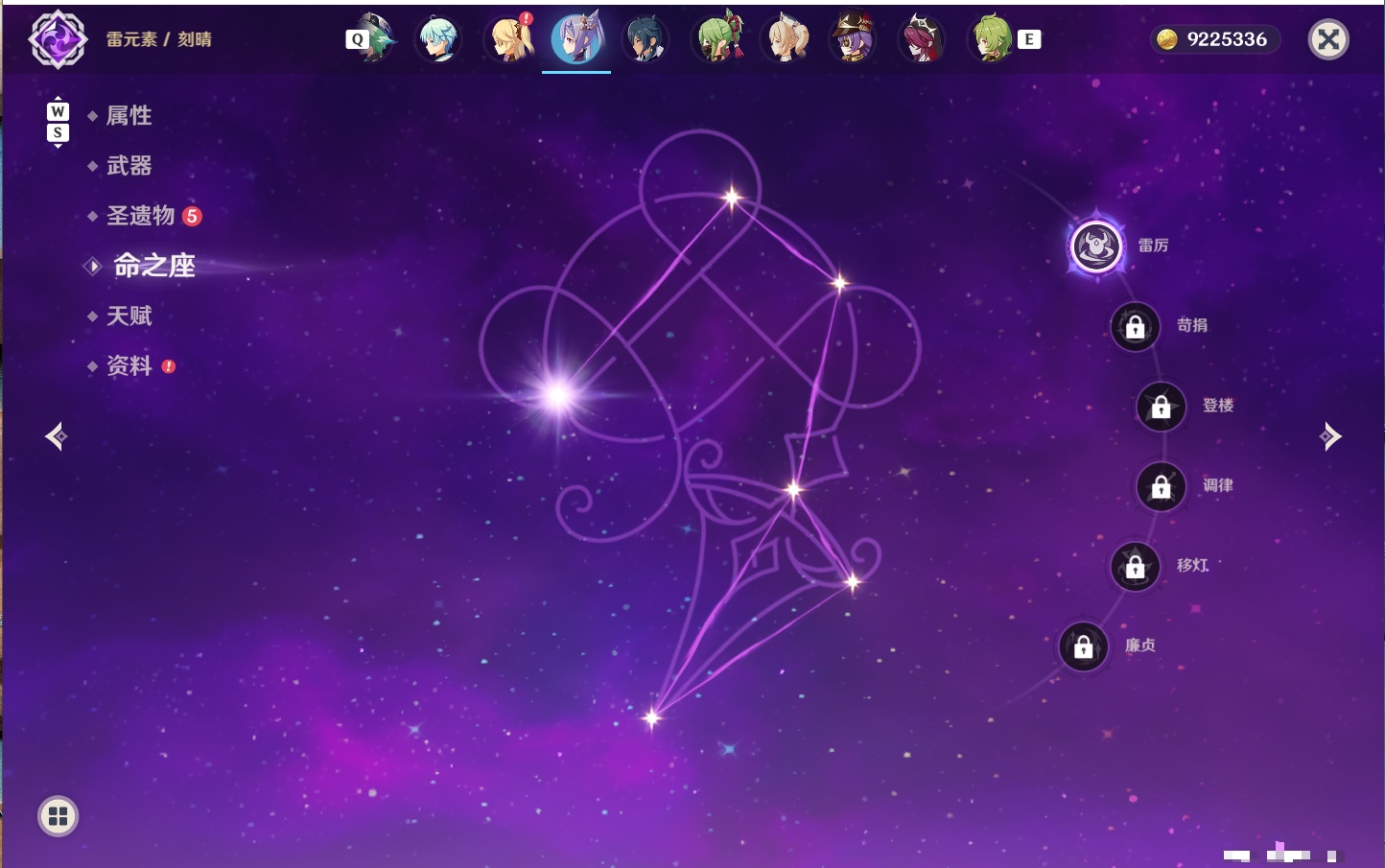
Task: Click the Electro element emblem beside 雷元素
Action: (x=58, y=39)
